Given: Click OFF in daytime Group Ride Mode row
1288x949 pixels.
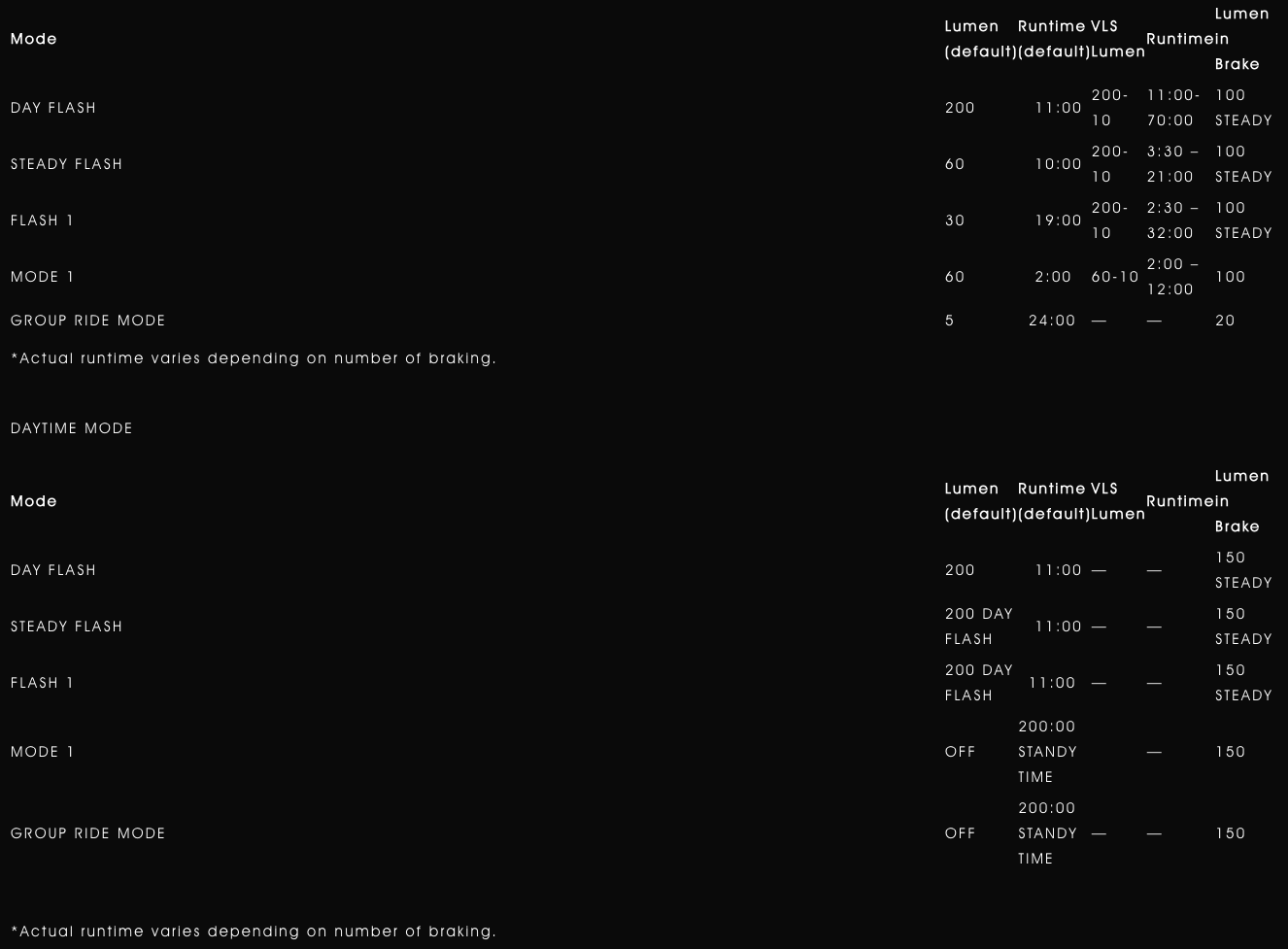Looking at the screenshot, I should pos(960,833).
